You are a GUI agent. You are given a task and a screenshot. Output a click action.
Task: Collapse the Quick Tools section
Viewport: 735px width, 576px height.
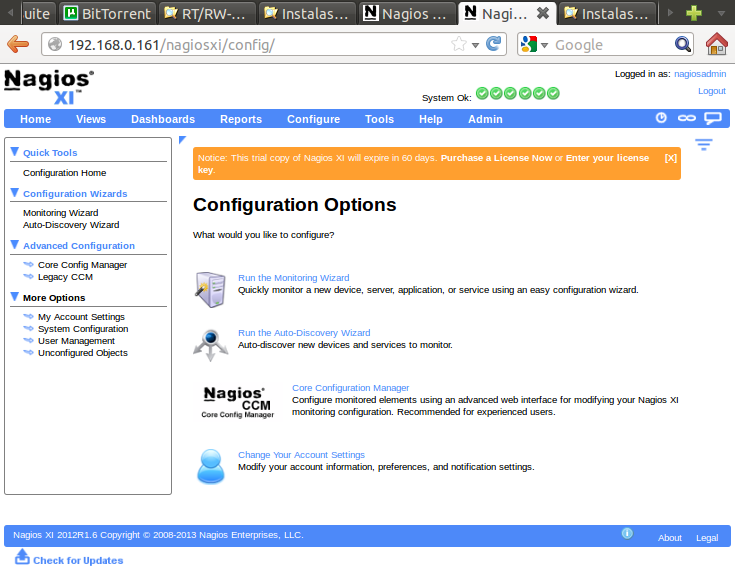(15, 152)
